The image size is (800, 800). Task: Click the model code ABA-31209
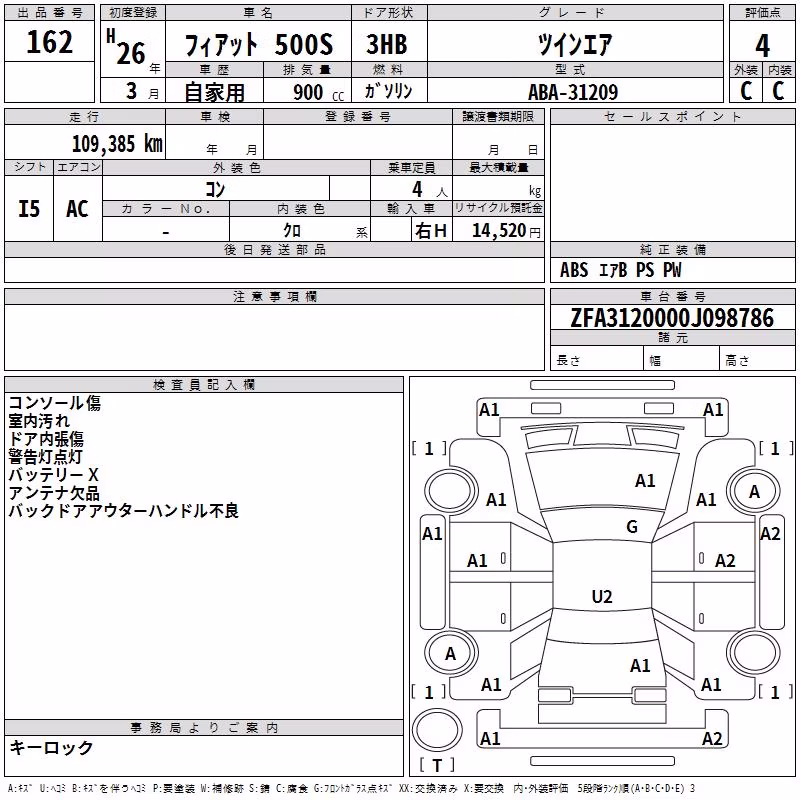pos(573,92)
